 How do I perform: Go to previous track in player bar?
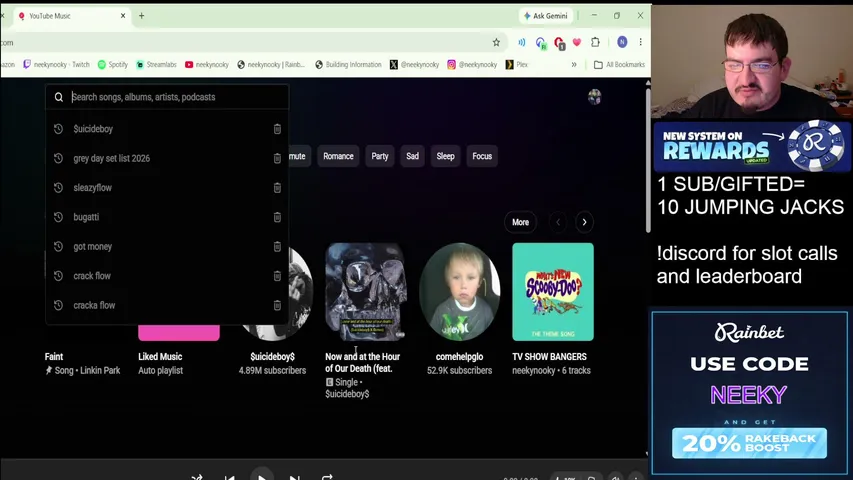coord(230,477)
